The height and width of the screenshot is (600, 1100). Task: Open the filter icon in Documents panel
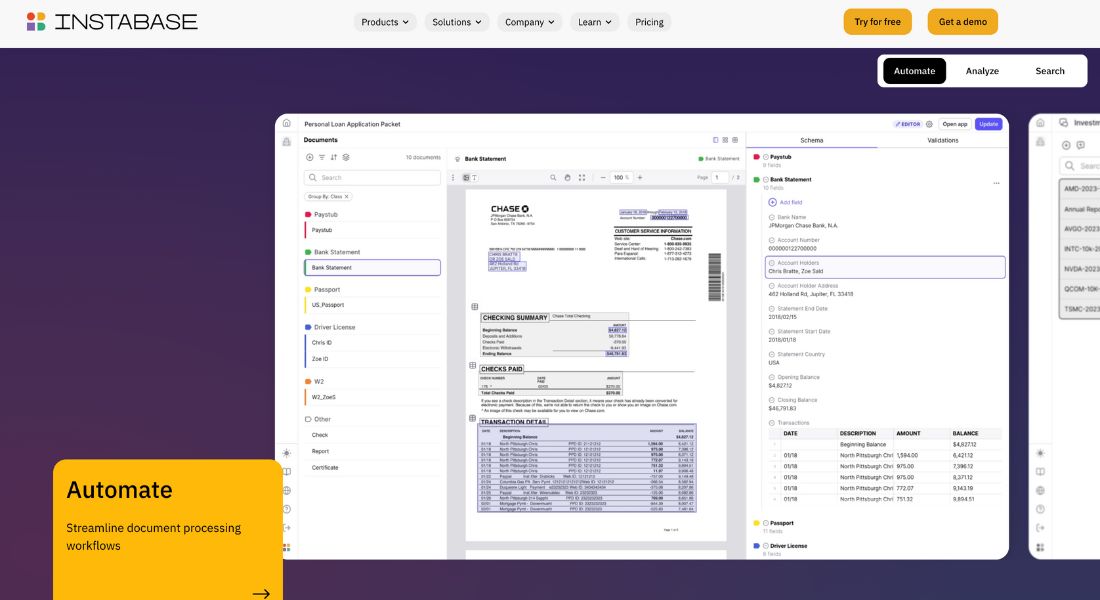322,157
